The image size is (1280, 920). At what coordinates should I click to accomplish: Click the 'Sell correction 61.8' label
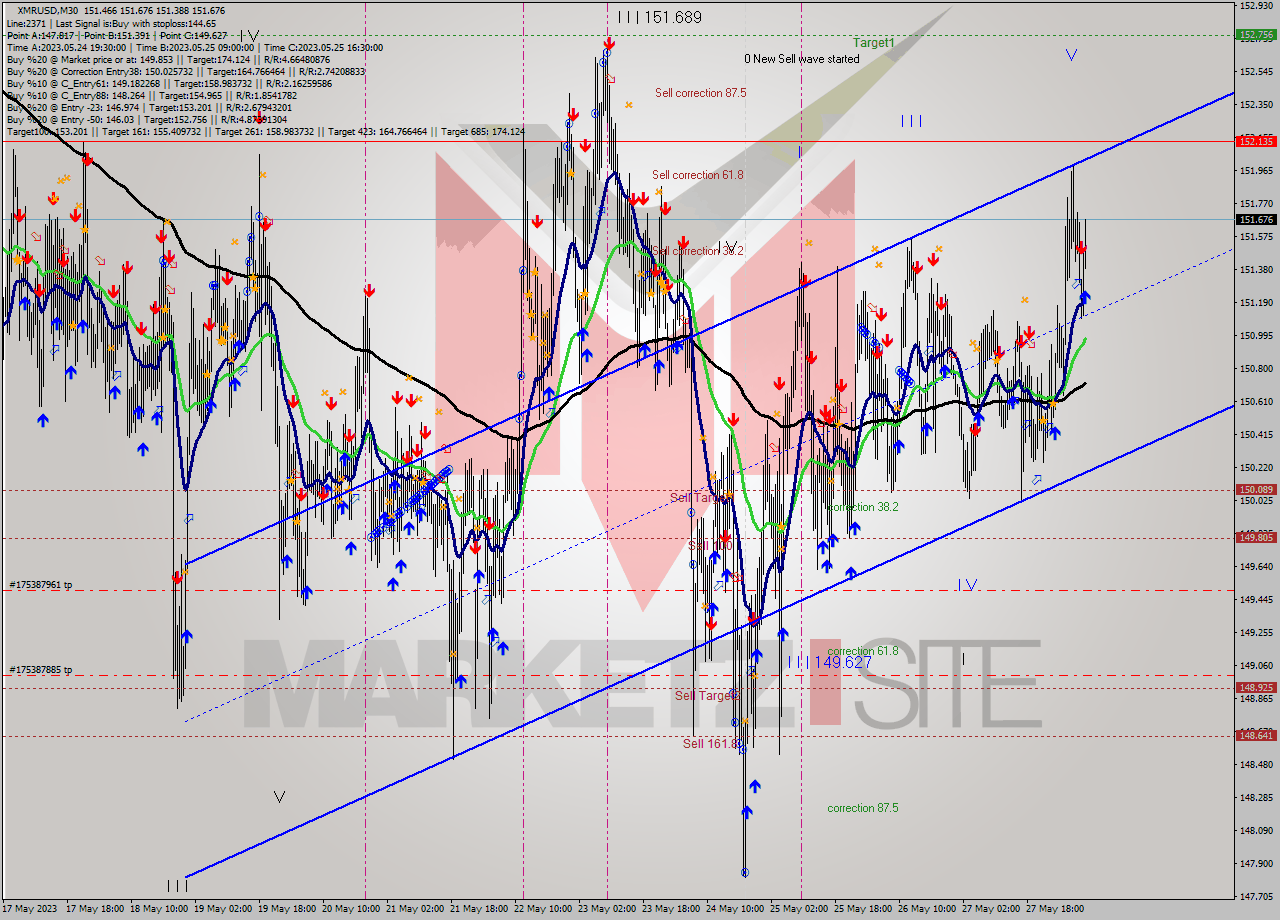click(697, 175)
